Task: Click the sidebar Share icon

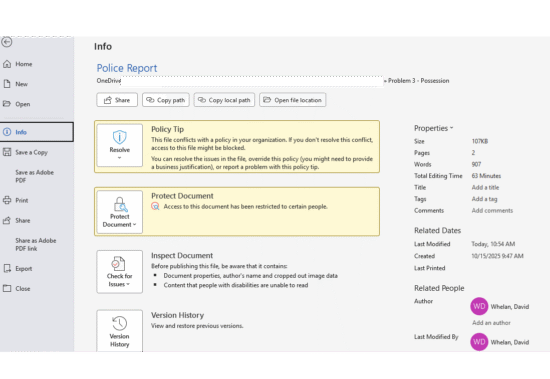Action: [x=7, y=220]
